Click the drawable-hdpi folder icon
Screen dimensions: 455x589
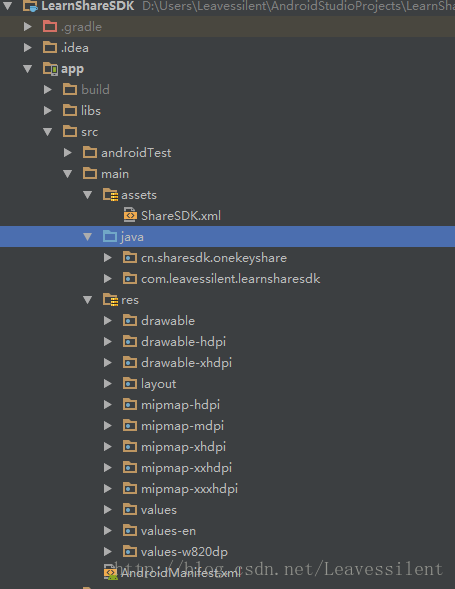point(130,341)
